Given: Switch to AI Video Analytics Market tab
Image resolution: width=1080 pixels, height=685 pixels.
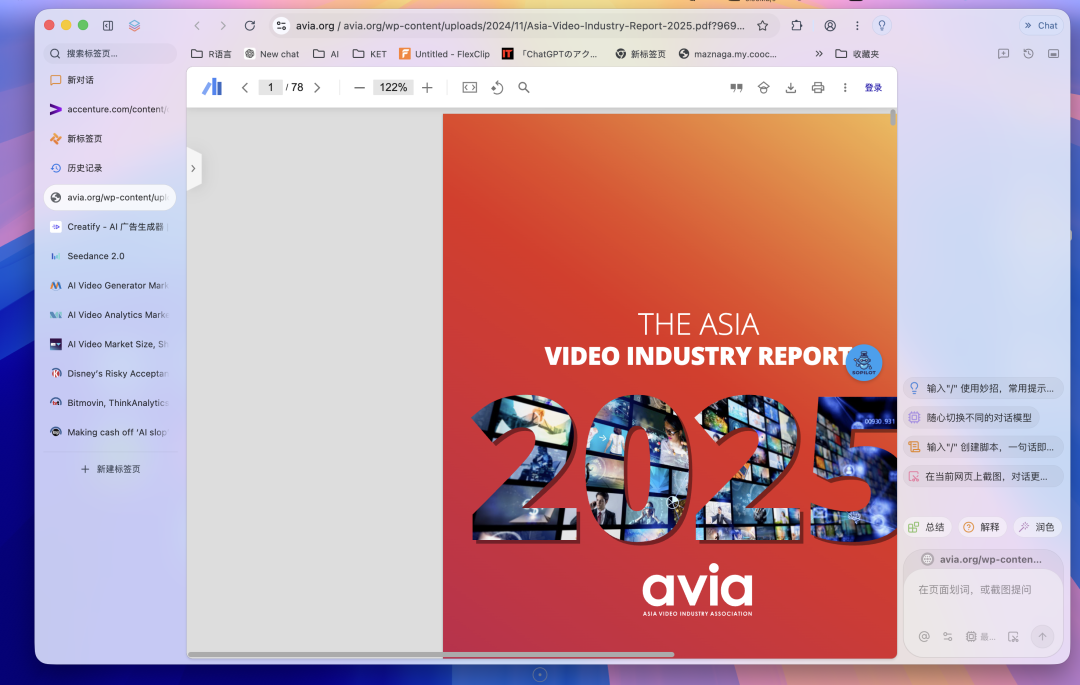Looking at the screenshot, I should [x=110, y=315].
